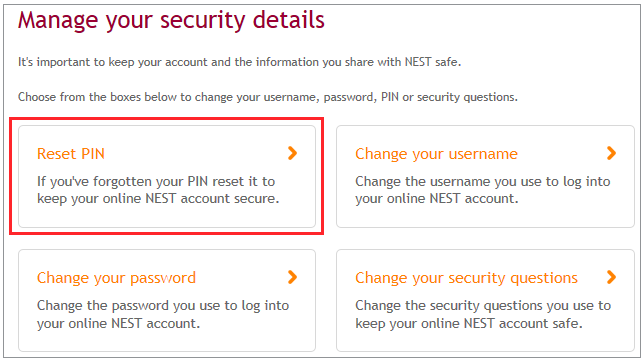Open the Change your username link
Image resolution: width=644 pixels, height=360 pixels.
tap(436, 154)
